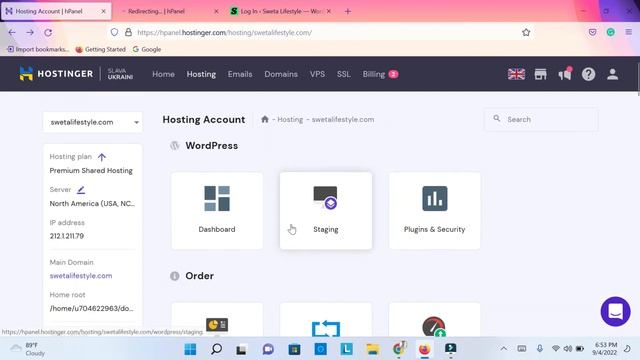Click the hPanel Search field

(x=541, y=119)
